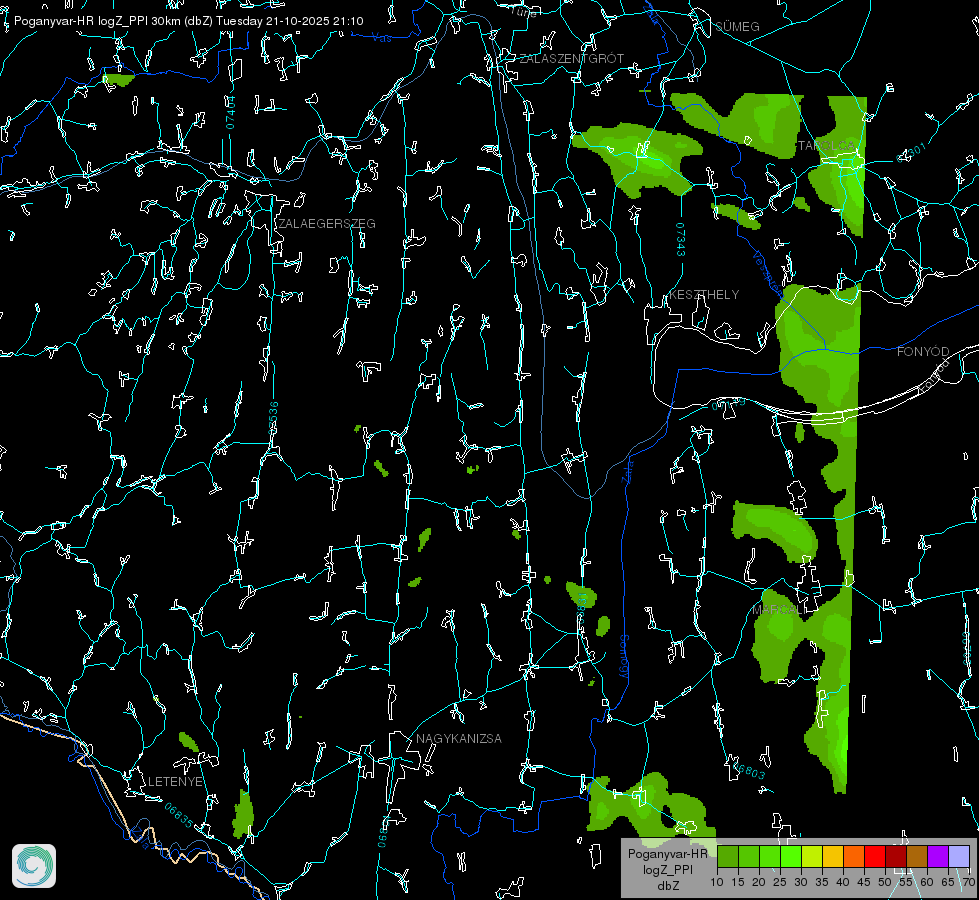This screenshot has height=900, width=979.
Task: Click the FONYÓD city label
Action: [x=923, y=352]
